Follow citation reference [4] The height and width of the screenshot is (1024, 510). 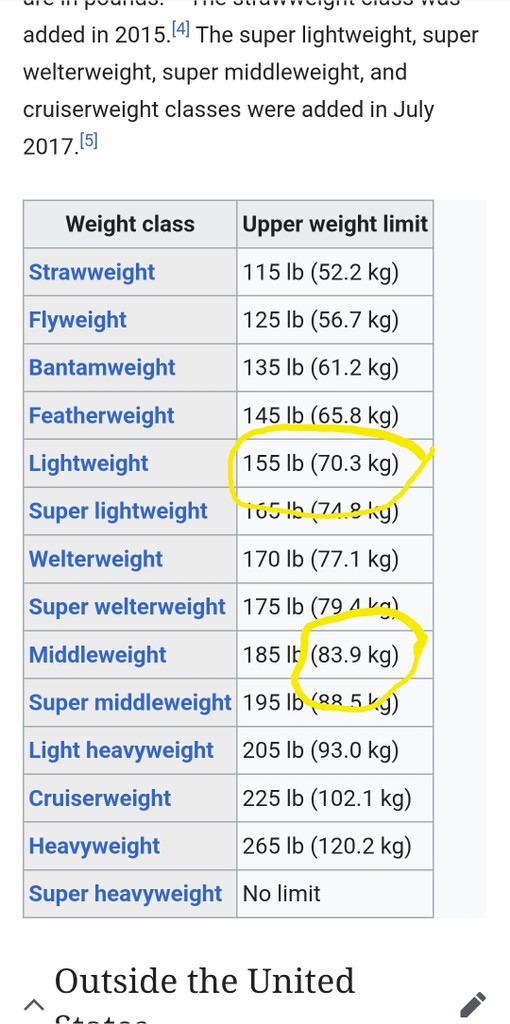[181, 29]
